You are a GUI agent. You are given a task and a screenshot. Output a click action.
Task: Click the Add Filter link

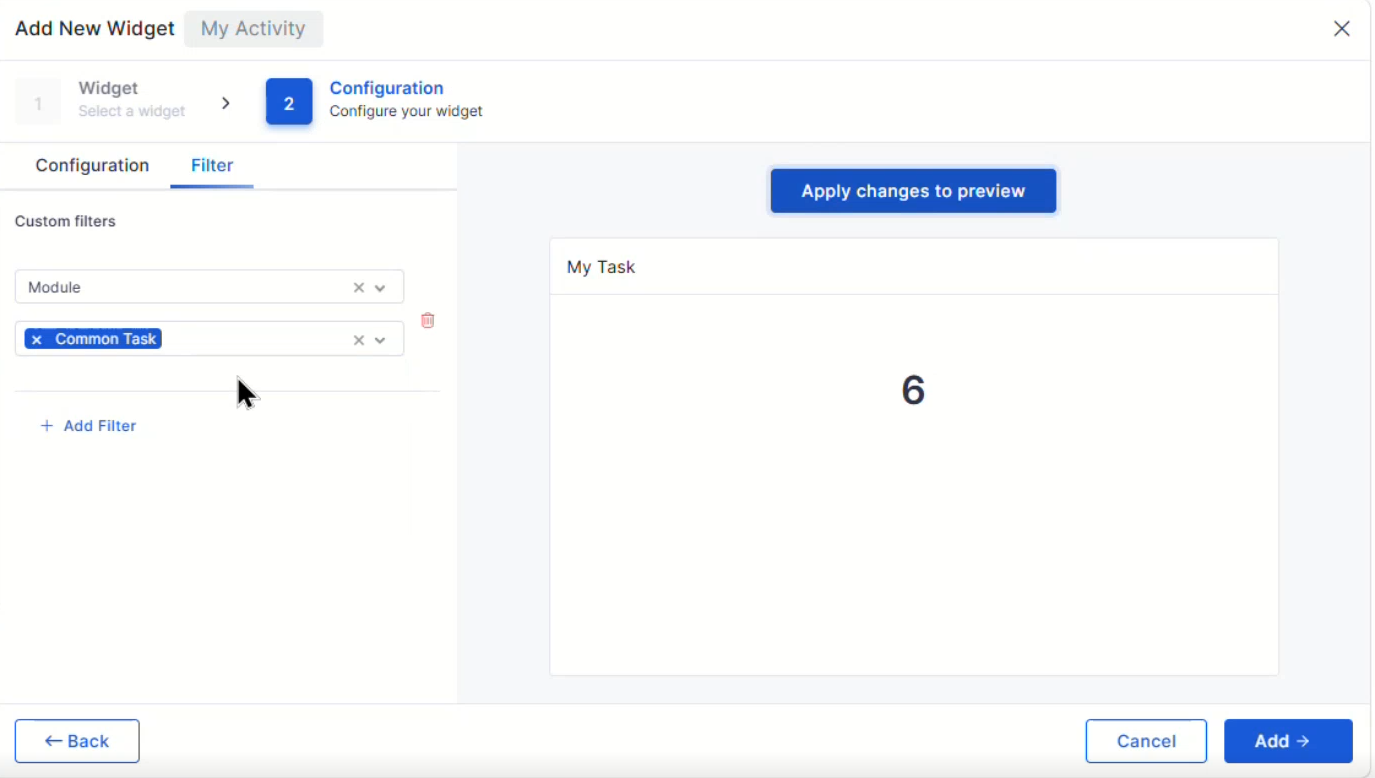88,426
